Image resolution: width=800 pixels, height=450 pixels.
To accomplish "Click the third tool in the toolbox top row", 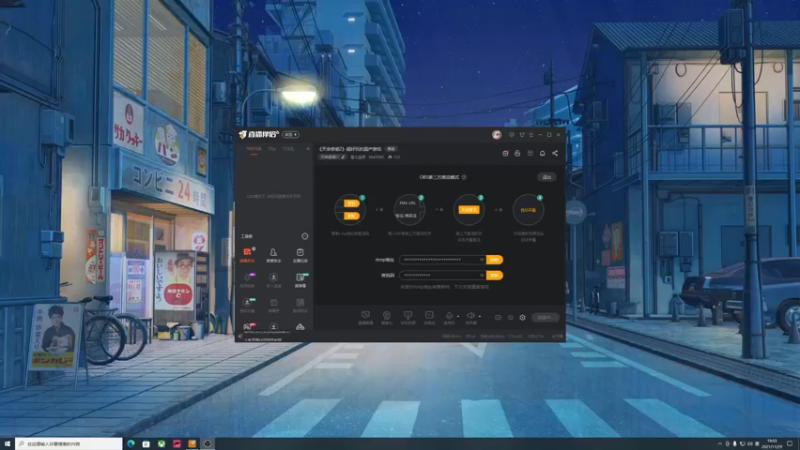I will [300, 255].
